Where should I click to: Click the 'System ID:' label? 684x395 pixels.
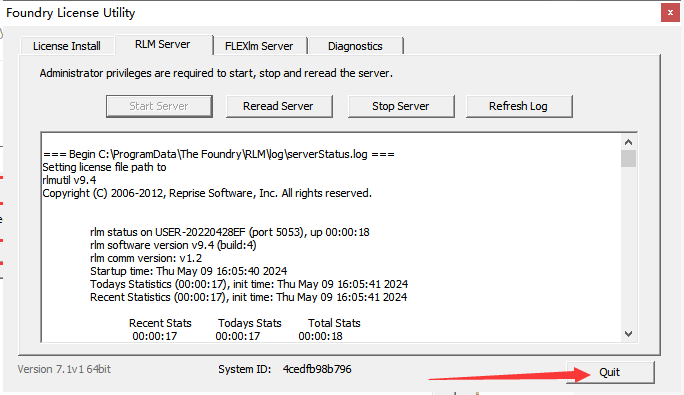click(x=245, y=369)
